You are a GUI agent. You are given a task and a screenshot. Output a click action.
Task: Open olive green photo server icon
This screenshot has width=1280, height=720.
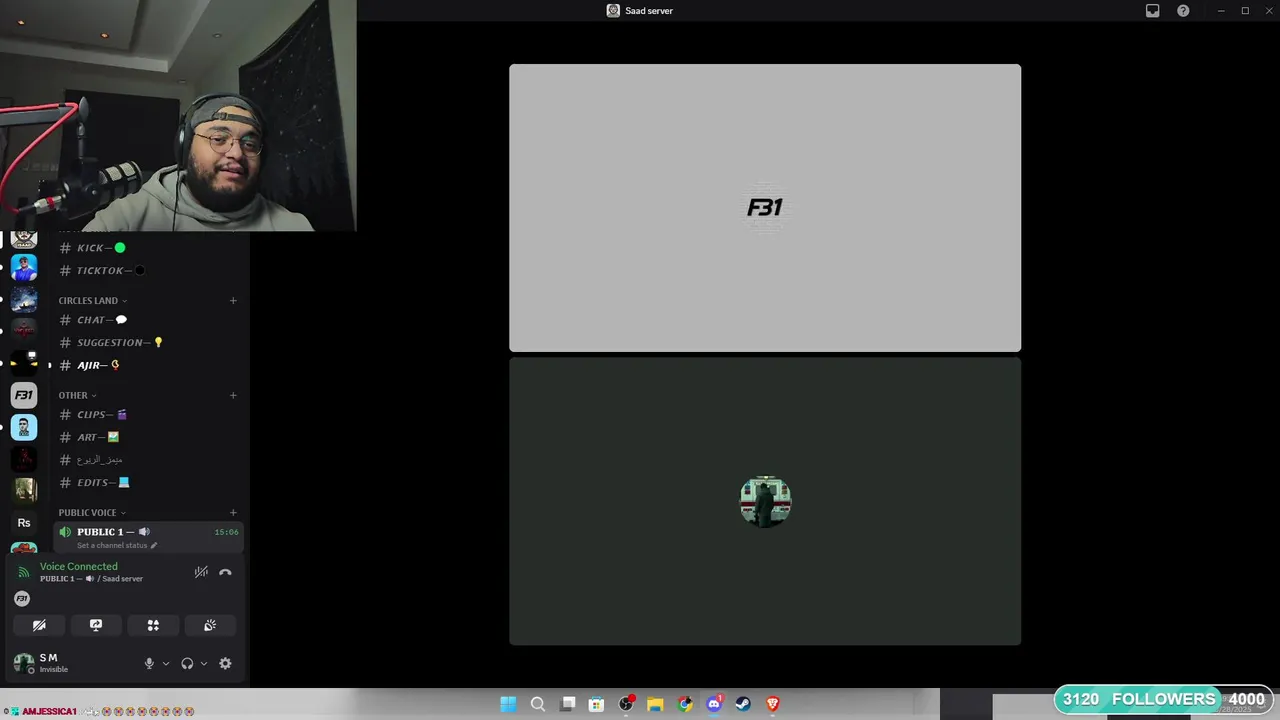pos(24,490)
